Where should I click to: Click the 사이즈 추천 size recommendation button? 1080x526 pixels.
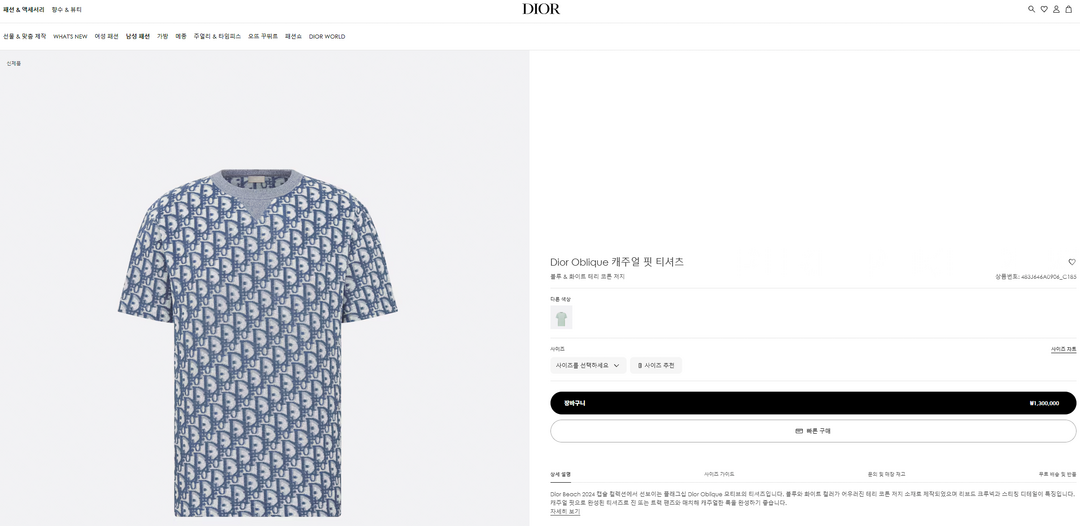(x=656, y=365)
